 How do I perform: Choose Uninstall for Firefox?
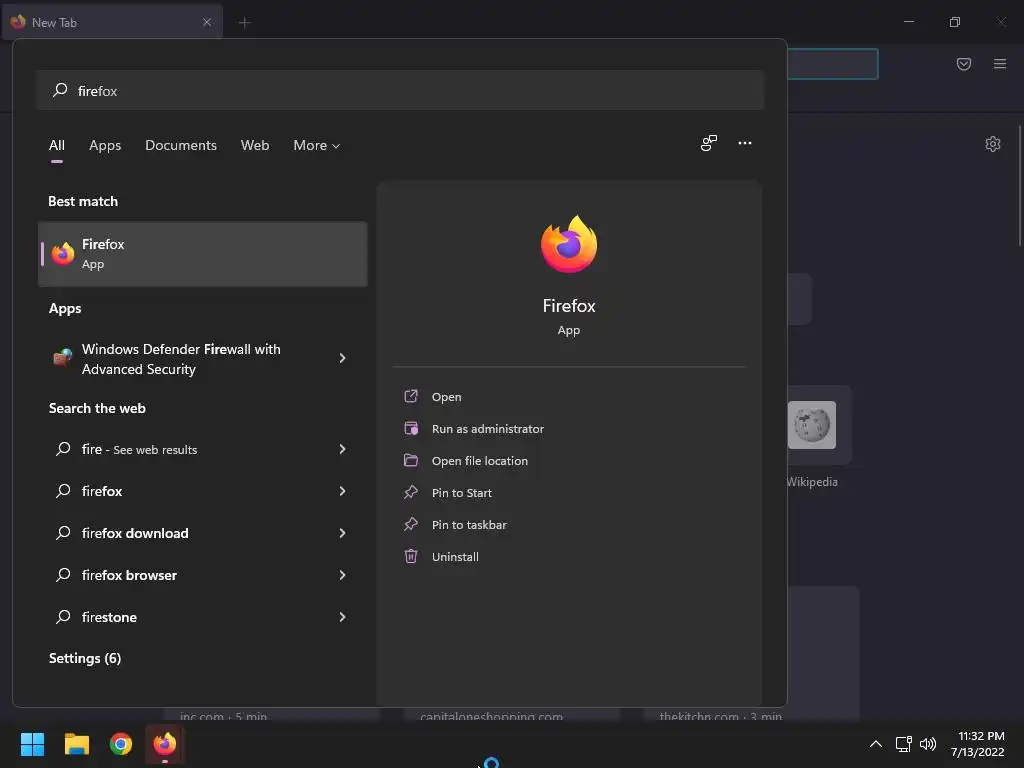pos(455,557)
